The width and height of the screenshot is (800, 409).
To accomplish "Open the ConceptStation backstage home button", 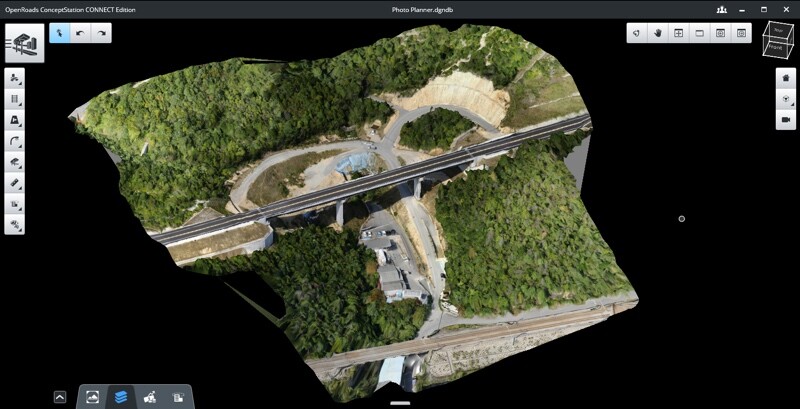I will coord(24,42).
